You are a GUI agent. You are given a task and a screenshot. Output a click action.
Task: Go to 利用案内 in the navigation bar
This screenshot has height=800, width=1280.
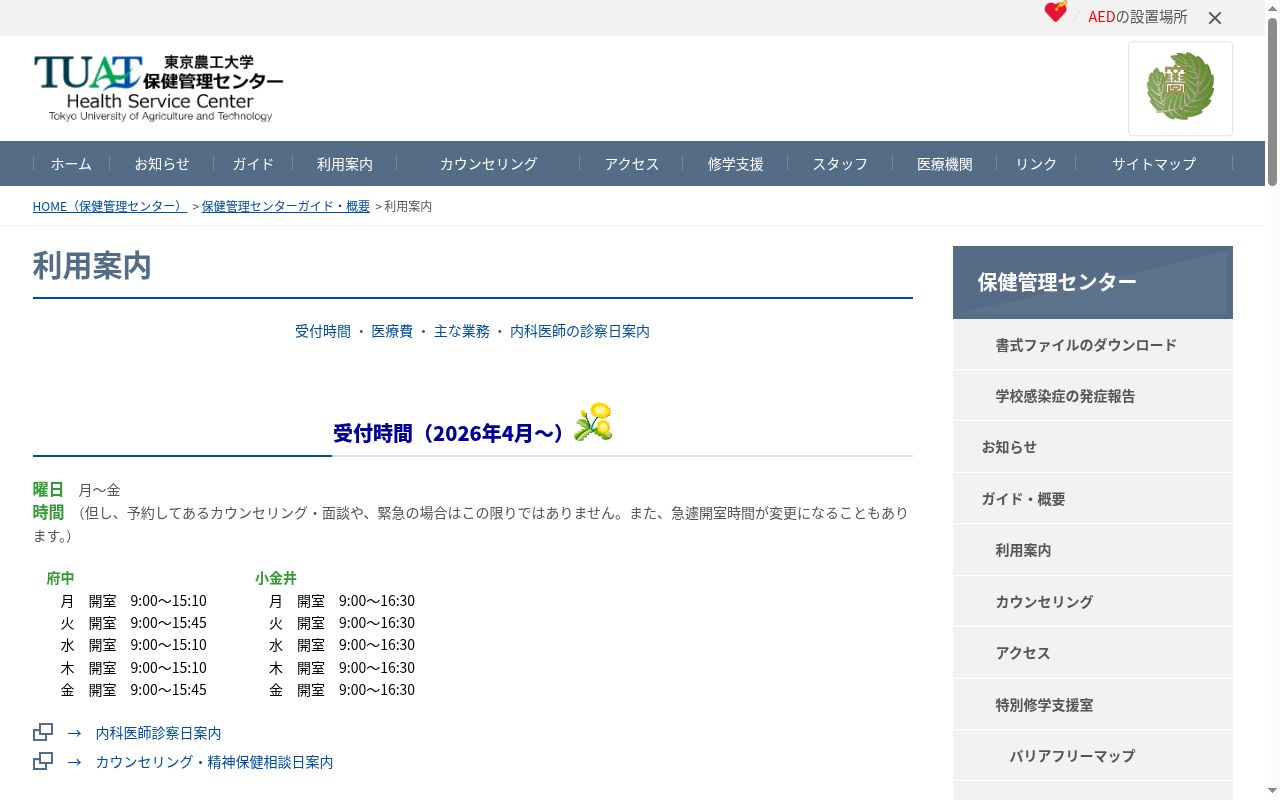[x=345, y=164]
